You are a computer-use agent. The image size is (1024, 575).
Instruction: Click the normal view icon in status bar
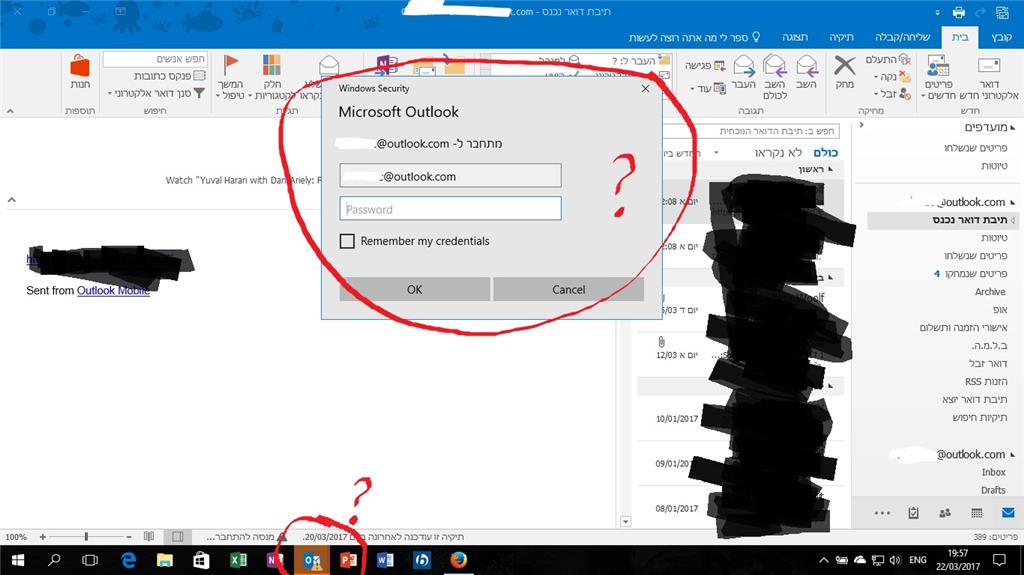click(177, 536)
